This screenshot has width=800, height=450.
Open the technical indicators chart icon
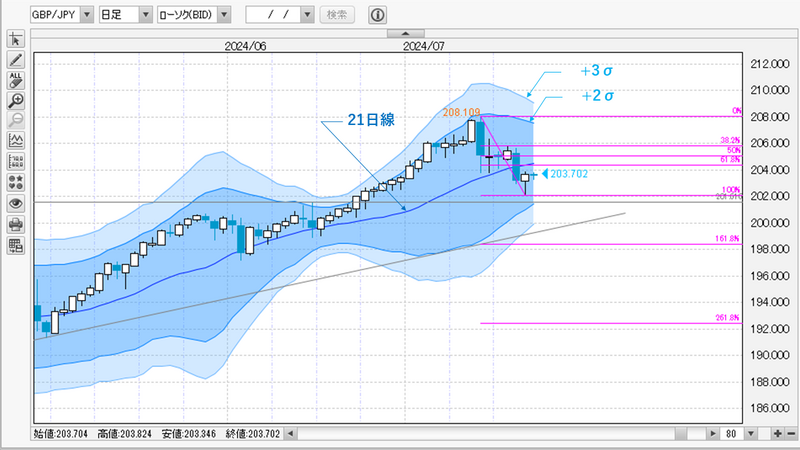15,141
